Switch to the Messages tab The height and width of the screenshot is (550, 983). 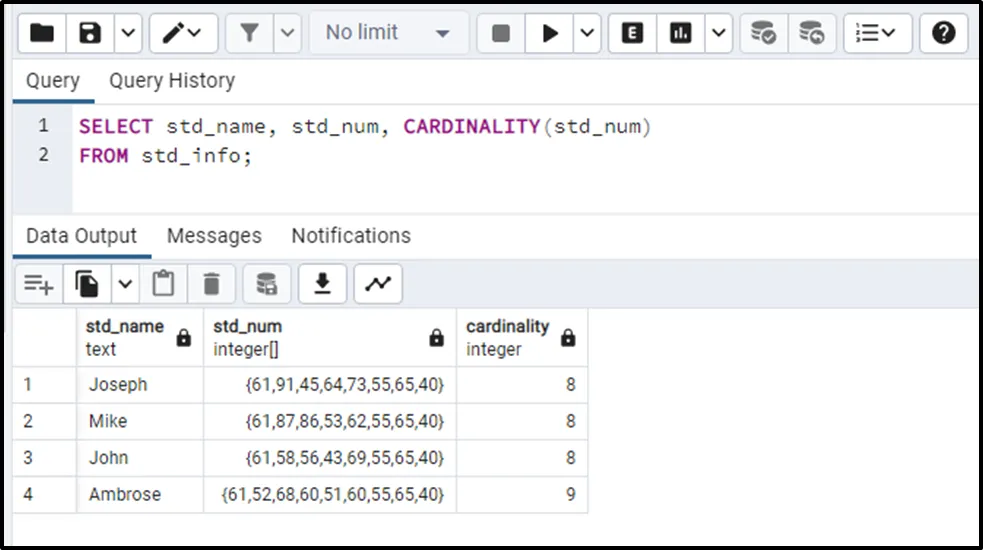214,236
